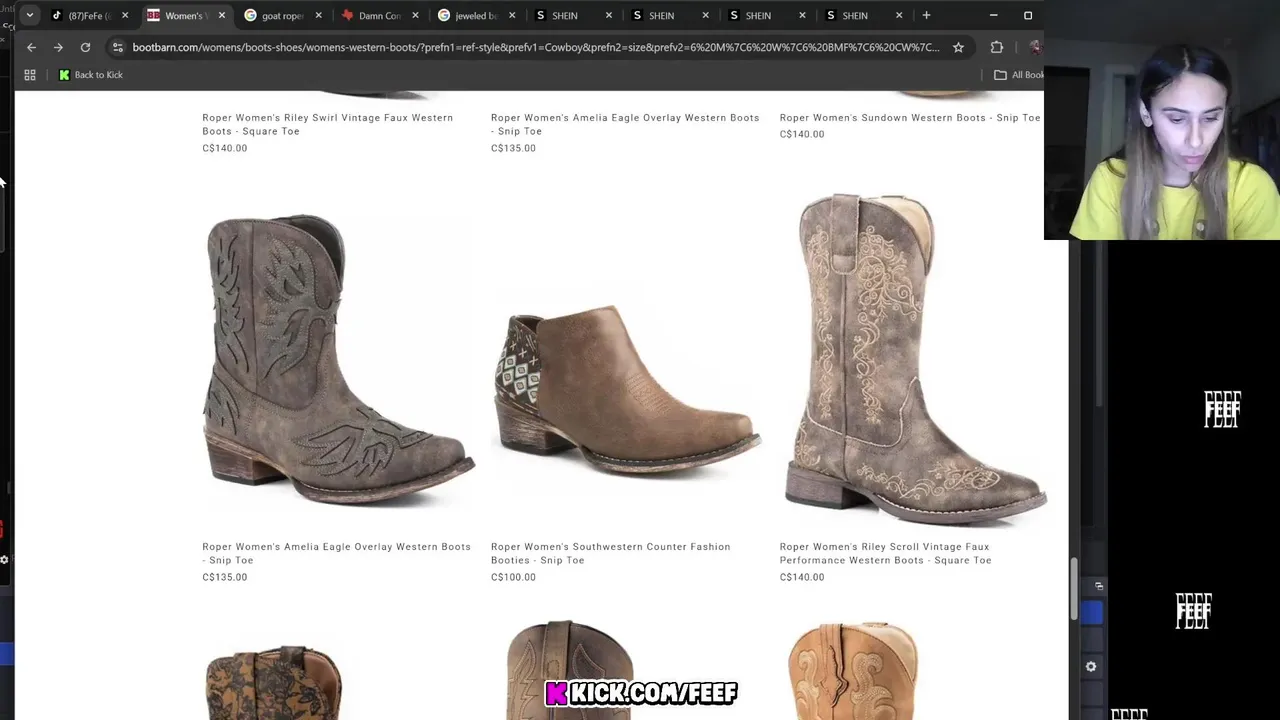
Task: Select the price under Riley Scroll boots
Action: point(802,577)
